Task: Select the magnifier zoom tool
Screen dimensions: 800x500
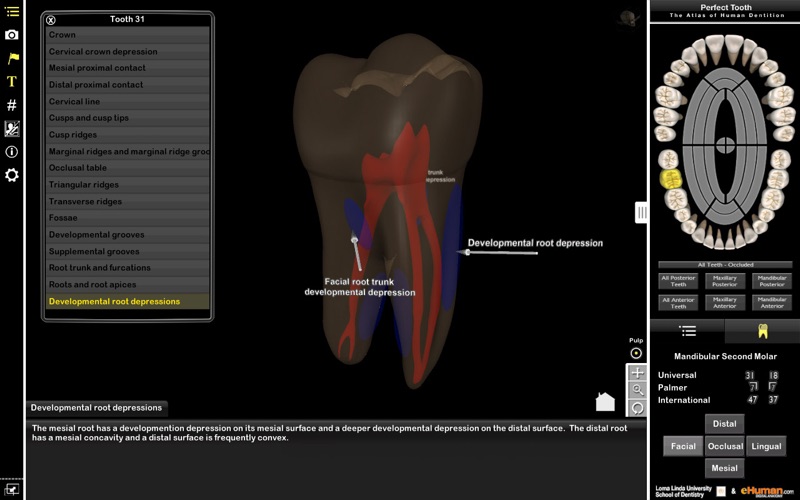Action: (x=637, y=390)
